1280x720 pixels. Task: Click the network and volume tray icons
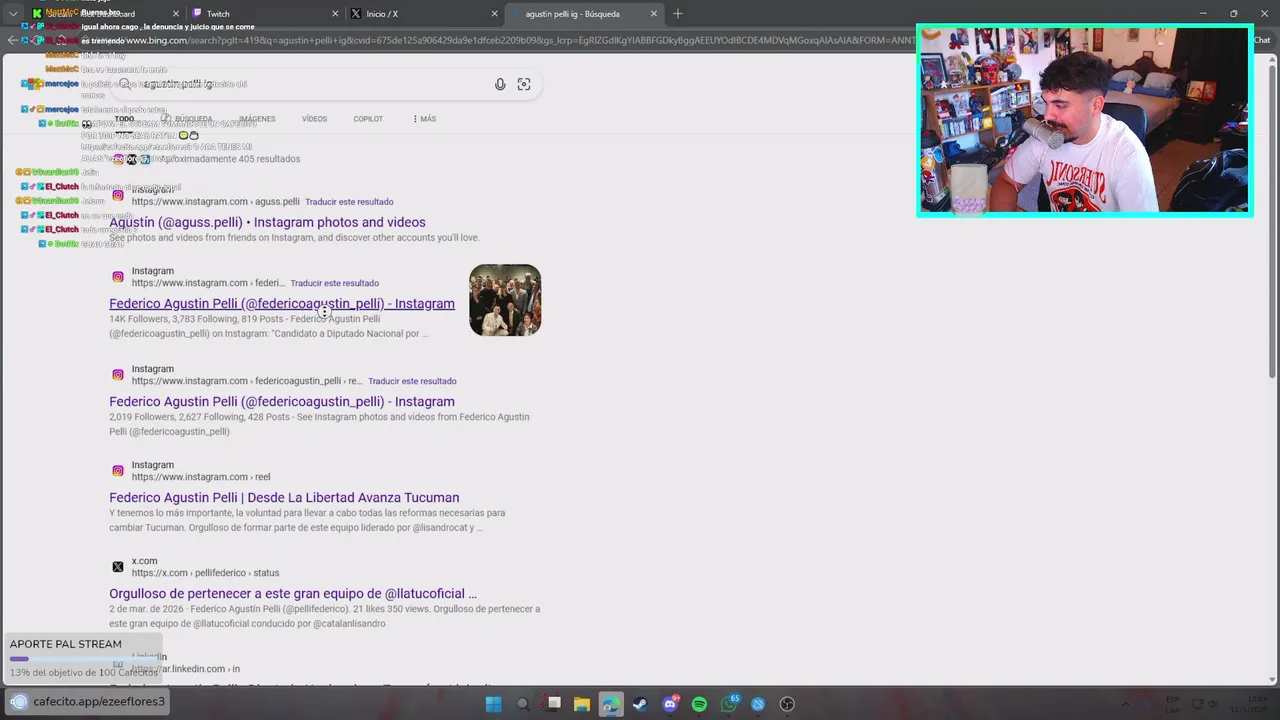click(1203, 704)
